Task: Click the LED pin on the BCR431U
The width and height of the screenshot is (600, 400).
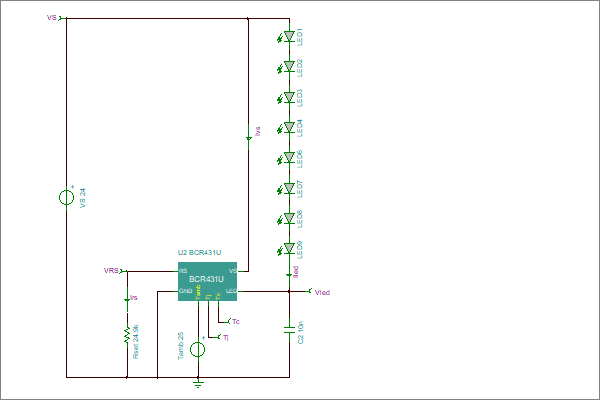Action: 231,291
